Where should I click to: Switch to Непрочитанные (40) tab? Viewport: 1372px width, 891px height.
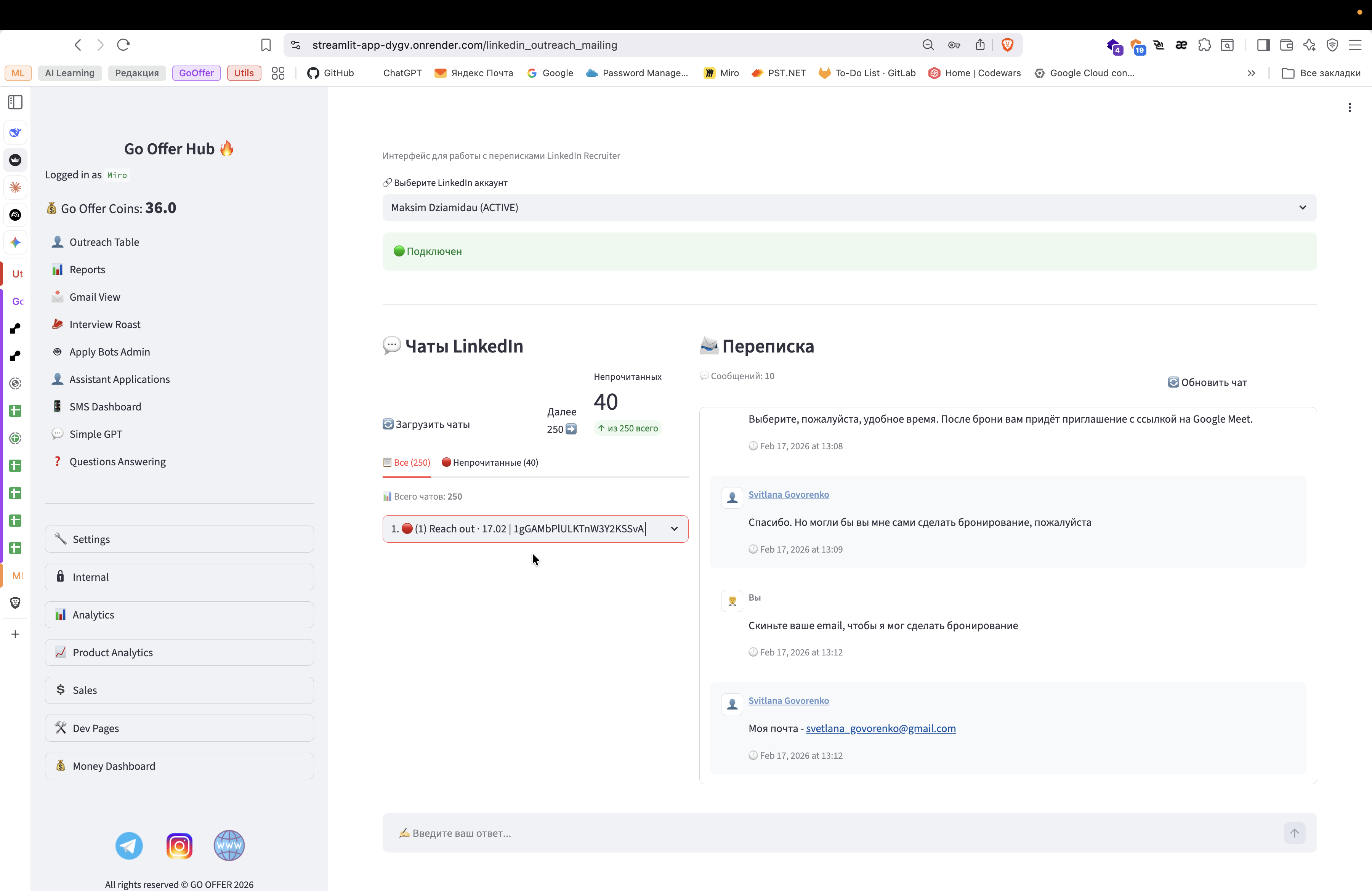pyautogui.click(x=490, y=462)
